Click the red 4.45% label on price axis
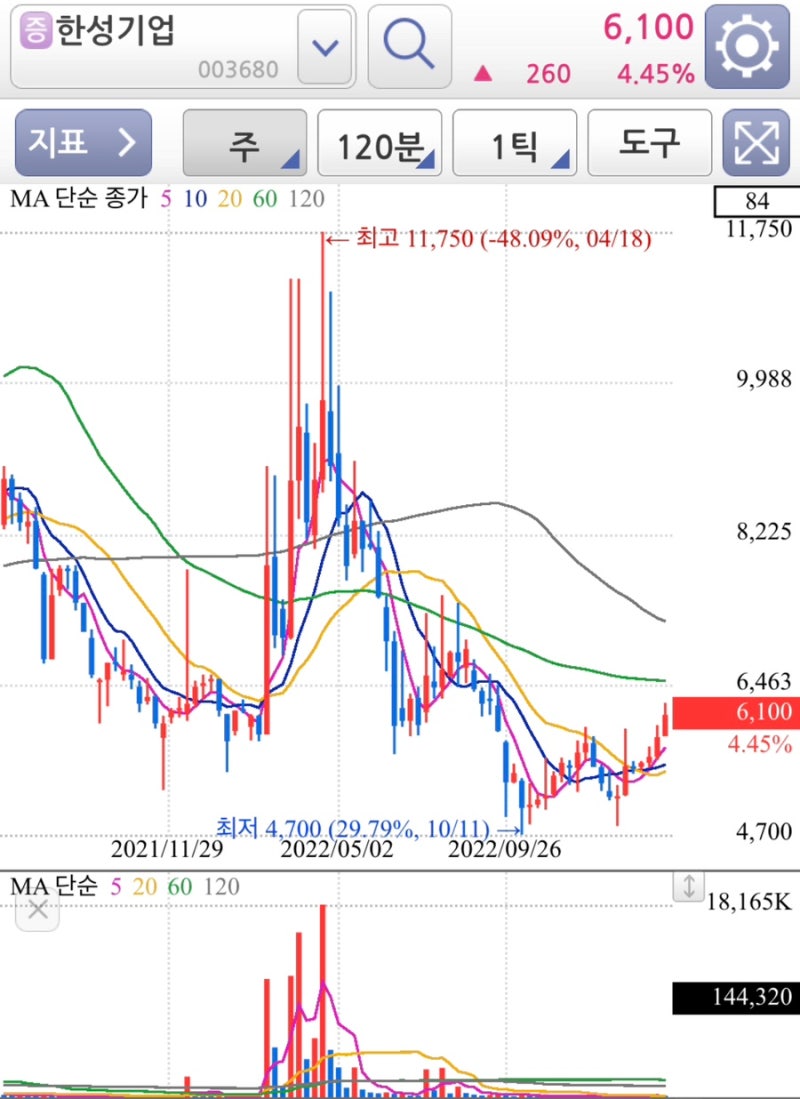 point(760,744)
